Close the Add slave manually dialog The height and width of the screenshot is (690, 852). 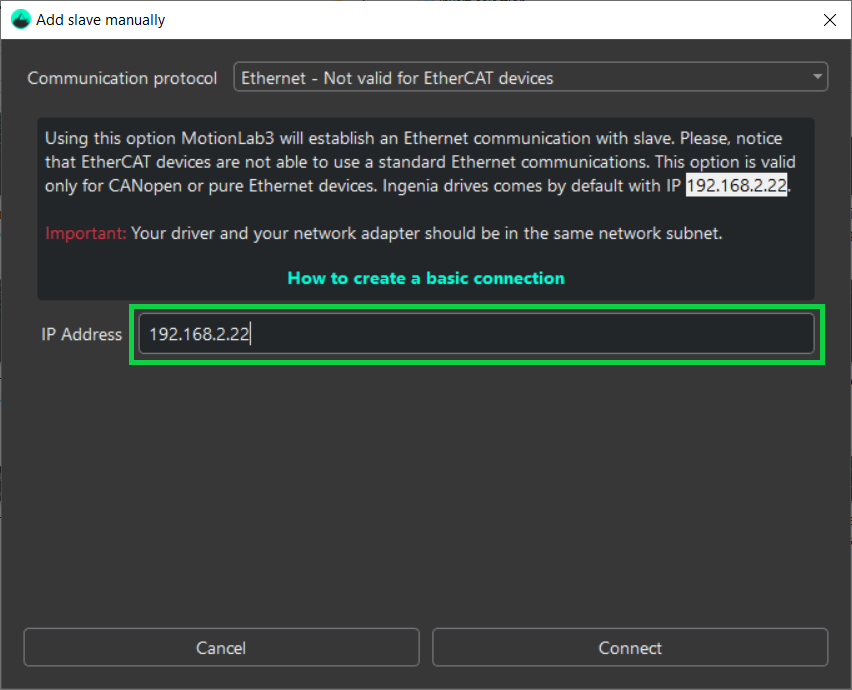click(x=829, y=19)
